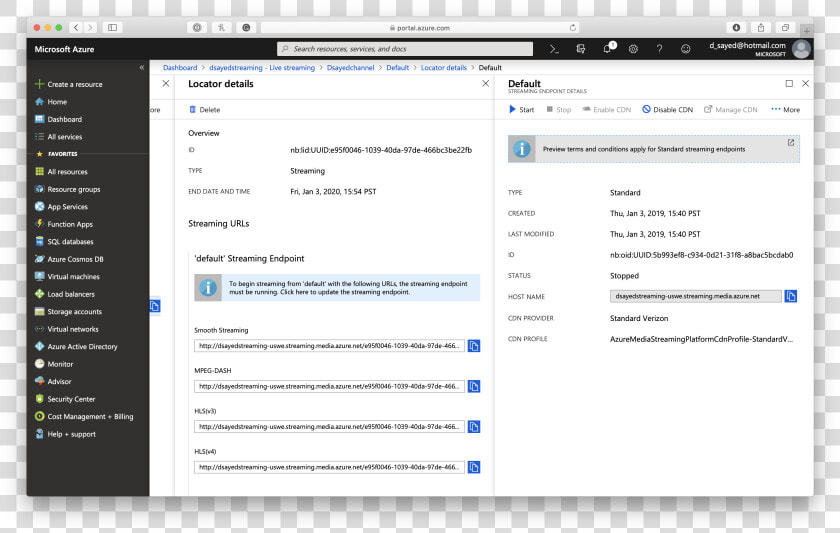The width and height of the screenshot is (840, 533).
Task: Click the Dsayedchannel breadcrumb
Action: (x=350, y=67)
